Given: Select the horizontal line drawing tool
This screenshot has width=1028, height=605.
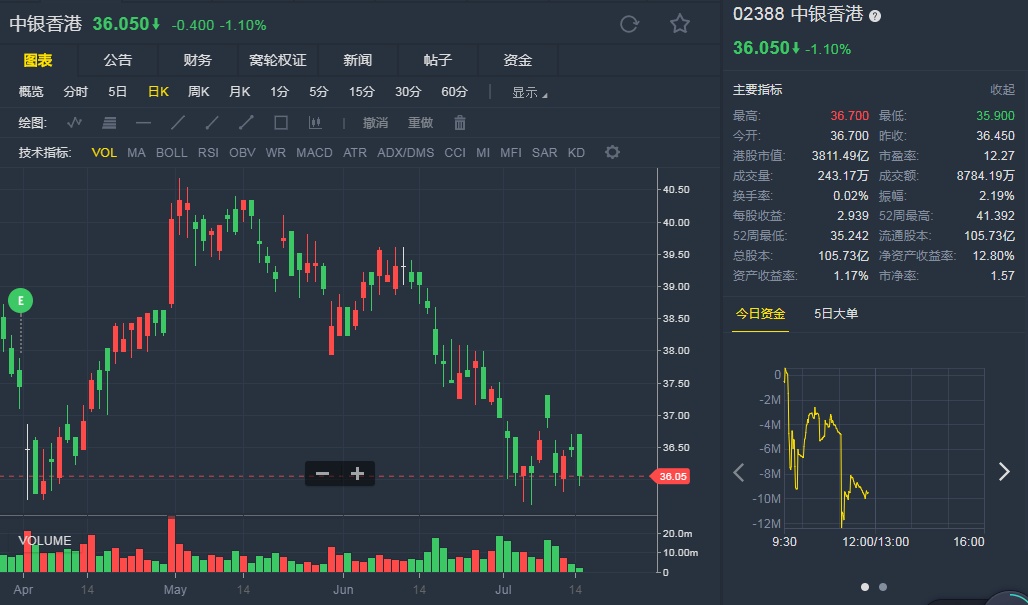Looking at the screenshot, I should pos(143,123).
